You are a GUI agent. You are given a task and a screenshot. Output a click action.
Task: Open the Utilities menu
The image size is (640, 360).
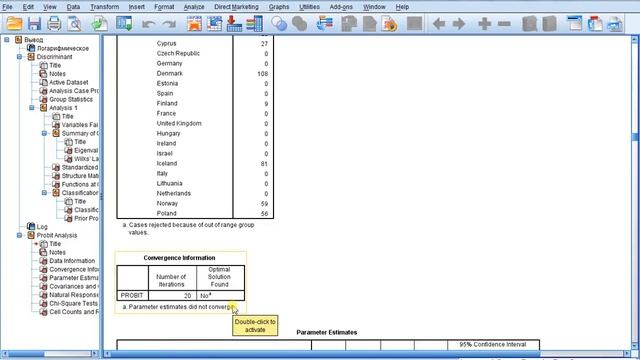(x=309, y=7)
